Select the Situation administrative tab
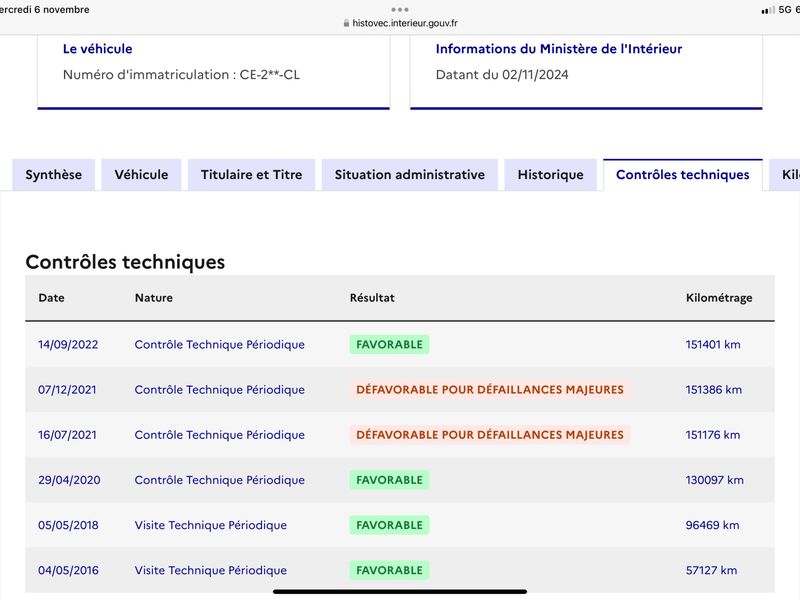 (x=410, y=174)
